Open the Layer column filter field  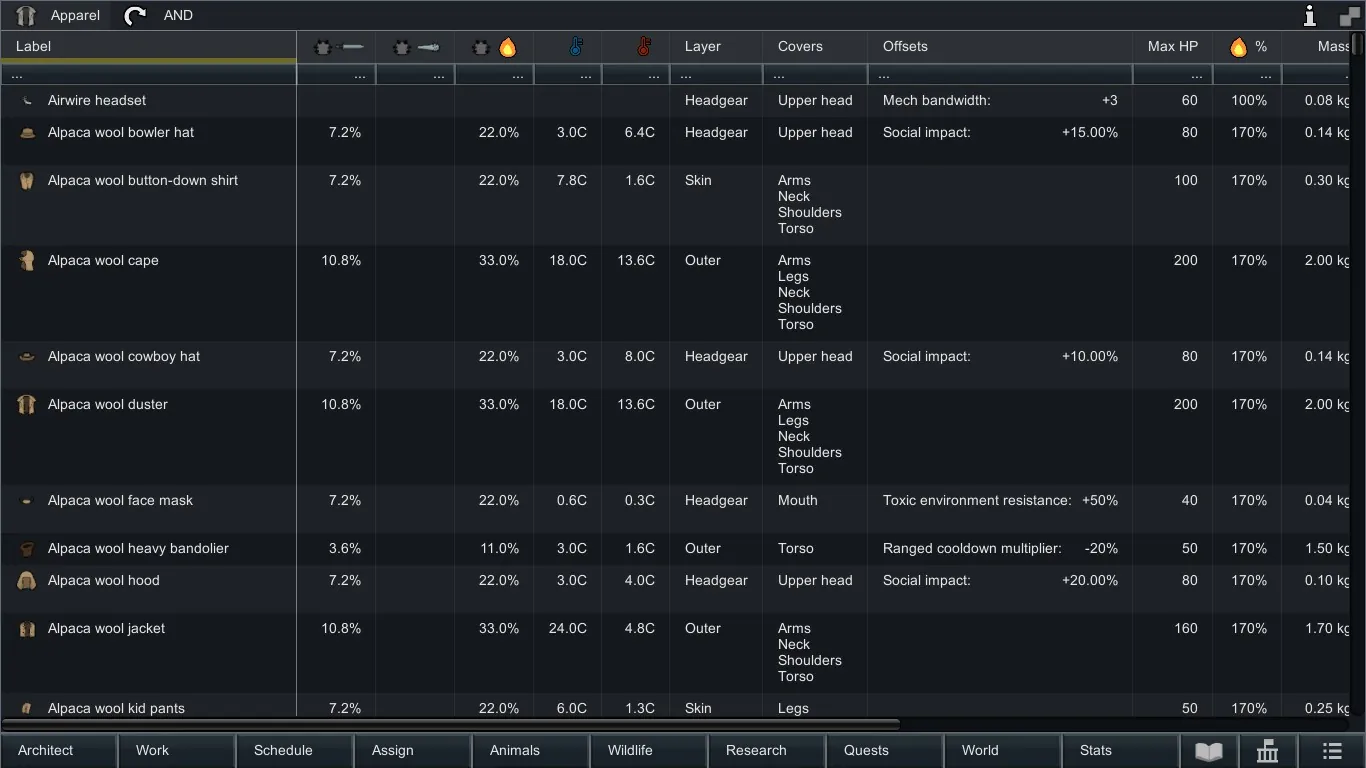[x=715, y=75]
